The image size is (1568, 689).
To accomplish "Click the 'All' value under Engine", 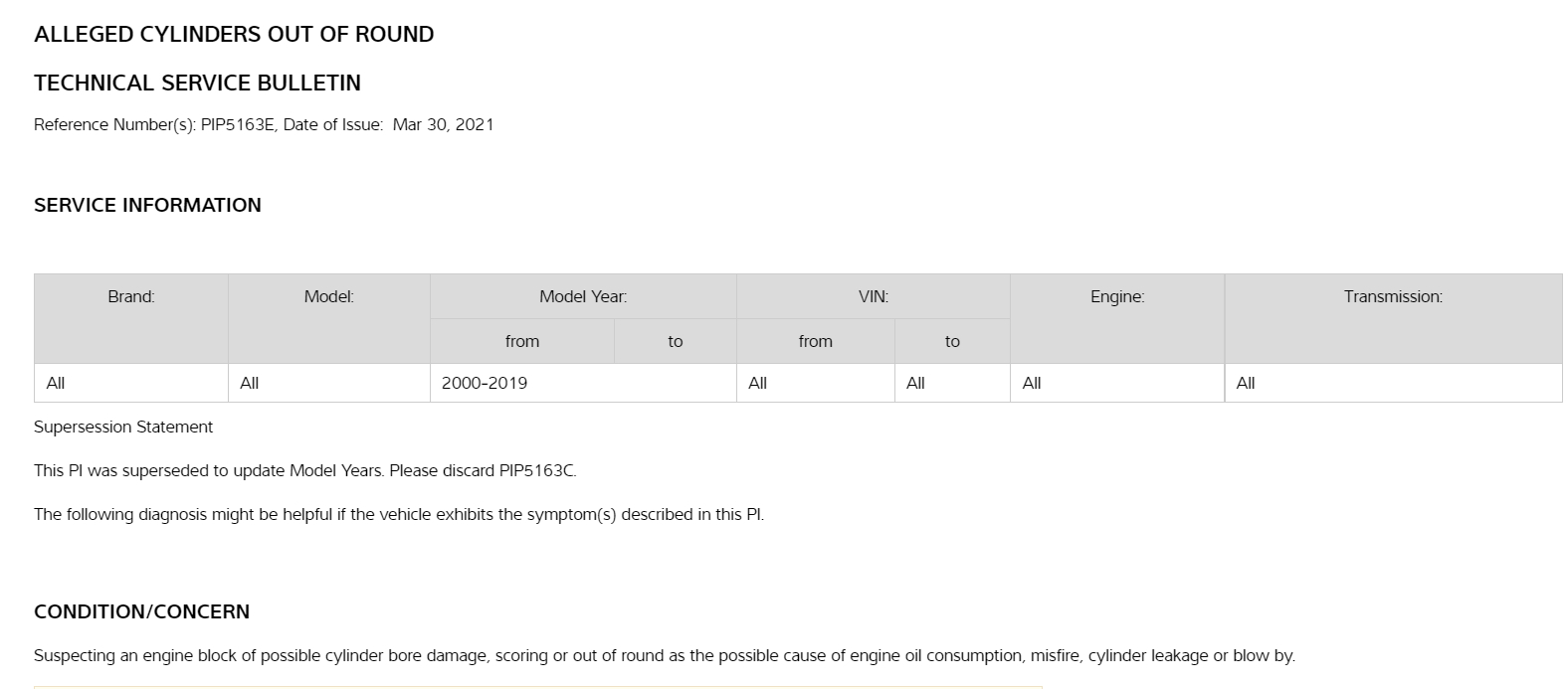I will coord(1032,383).
